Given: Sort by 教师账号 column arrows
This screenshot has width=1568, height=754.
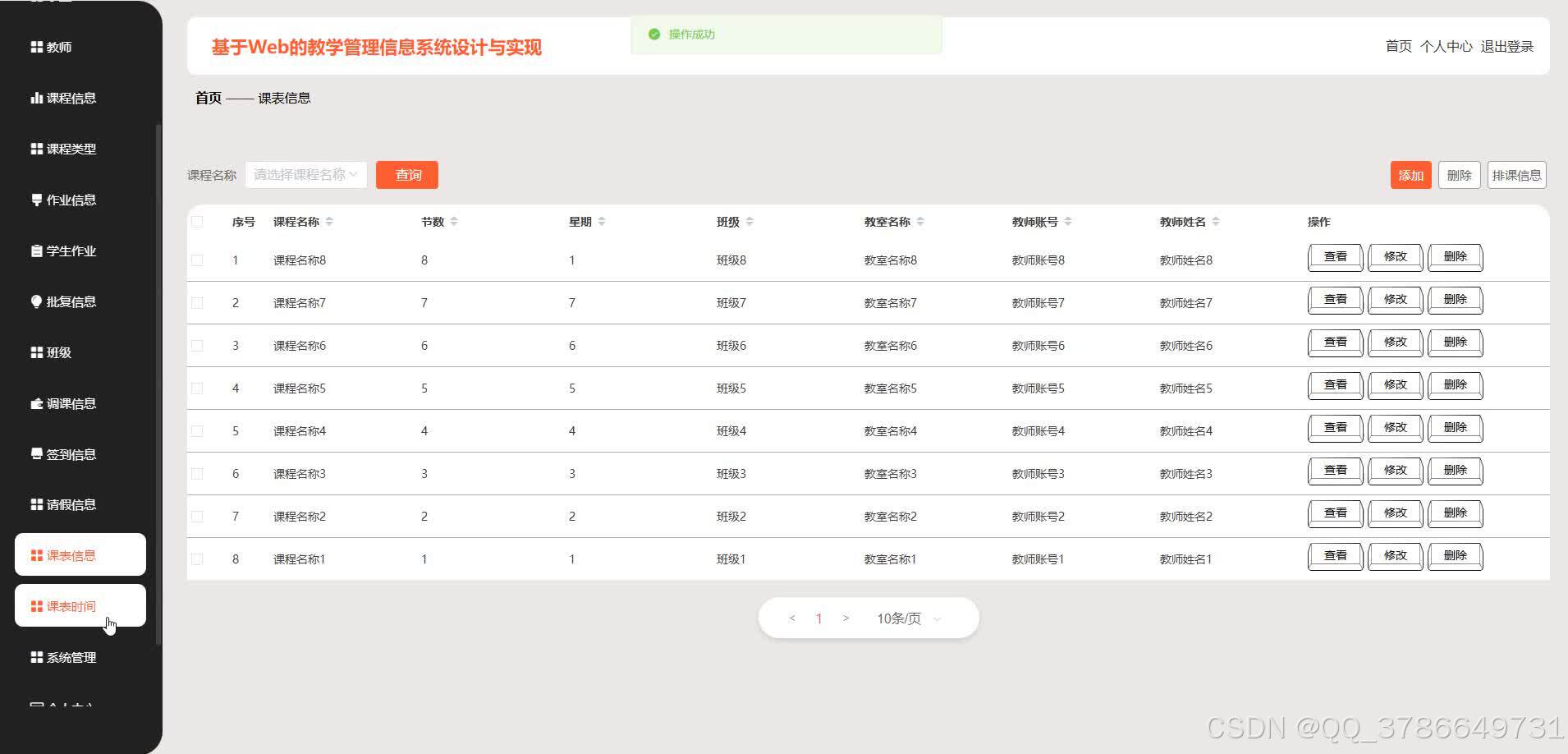Looking at the screenshot, I should (1068, 222).
